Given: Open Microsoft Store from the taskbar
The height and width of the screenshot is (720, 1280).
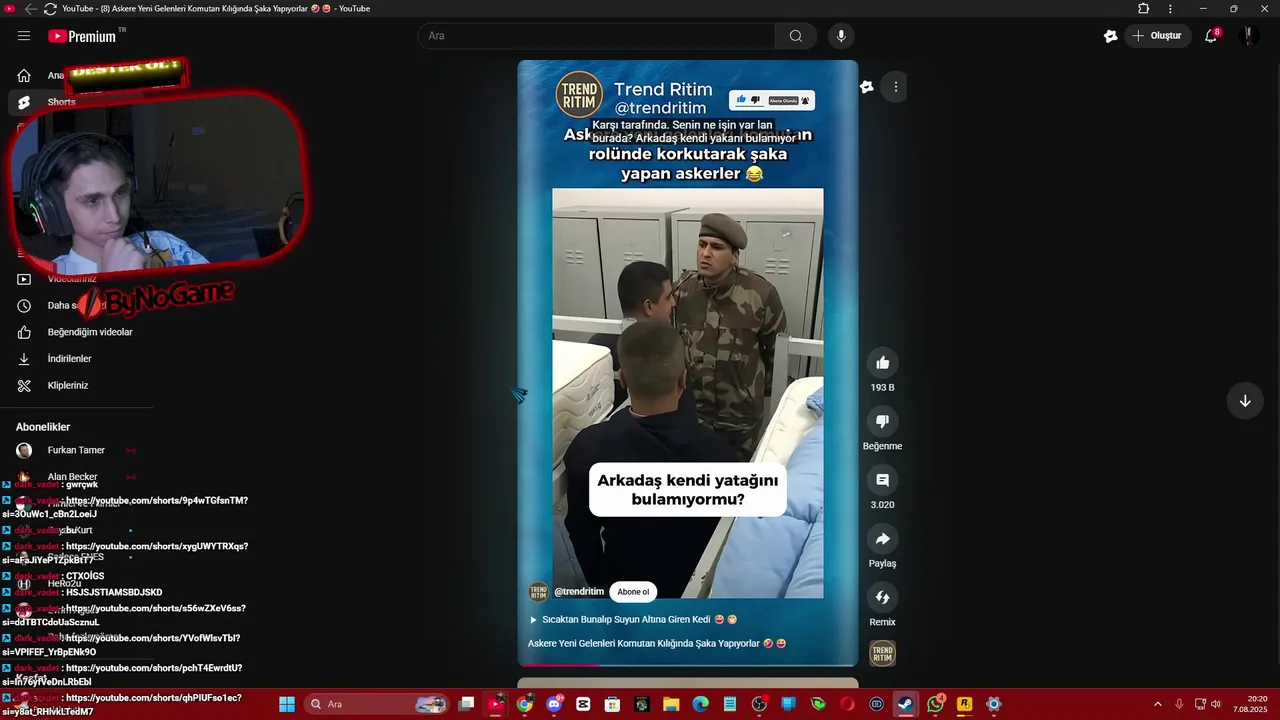Looking at the screenshot, I should (612, 704).
